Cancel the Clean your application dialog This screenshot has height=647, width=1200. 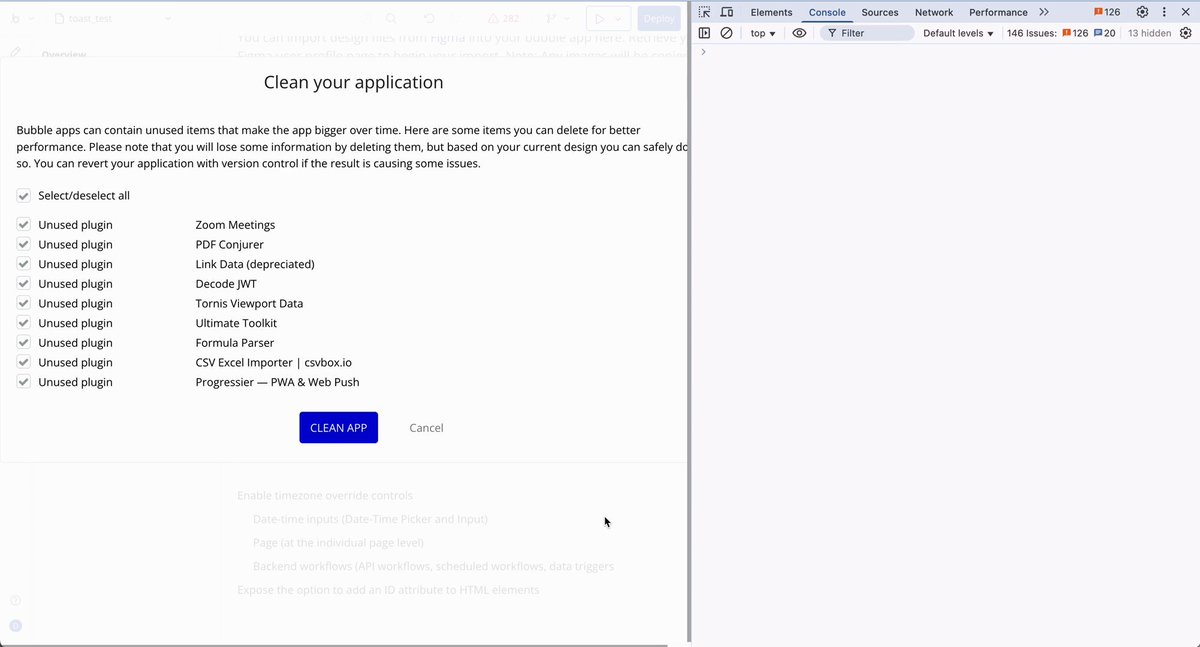coord(426,428)
